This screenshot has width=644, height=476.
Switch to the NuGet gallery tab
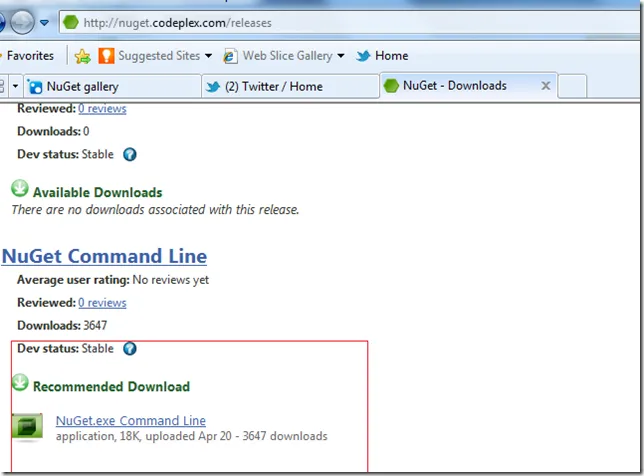tap(112, 86)
